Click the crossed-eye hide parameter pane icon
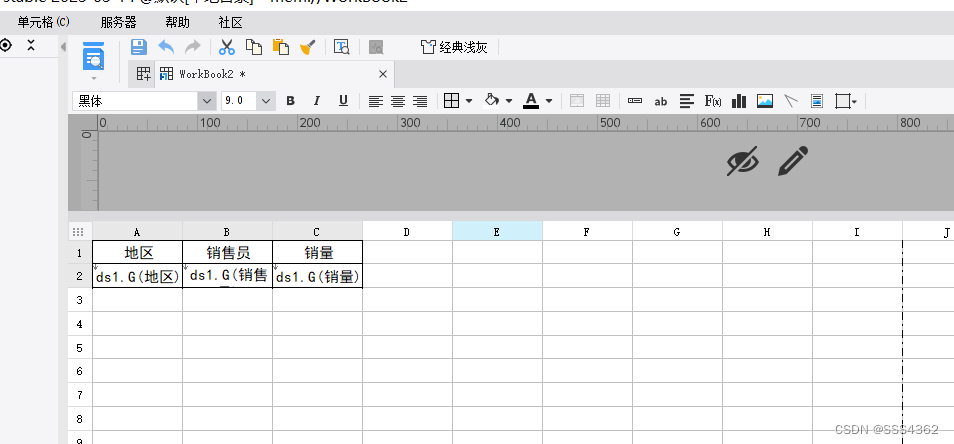The image size is (954, 444). (743, 161)
